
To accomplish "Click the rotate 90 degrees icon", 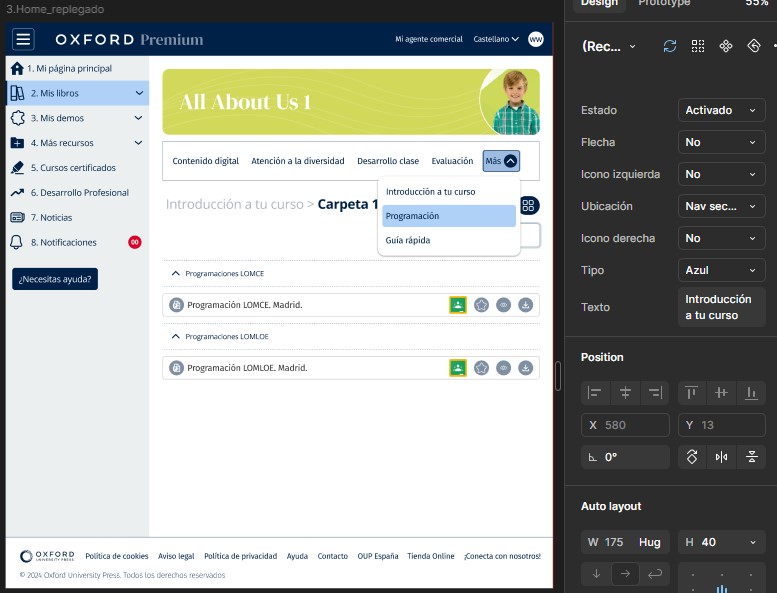I will [x=692, y=457].
